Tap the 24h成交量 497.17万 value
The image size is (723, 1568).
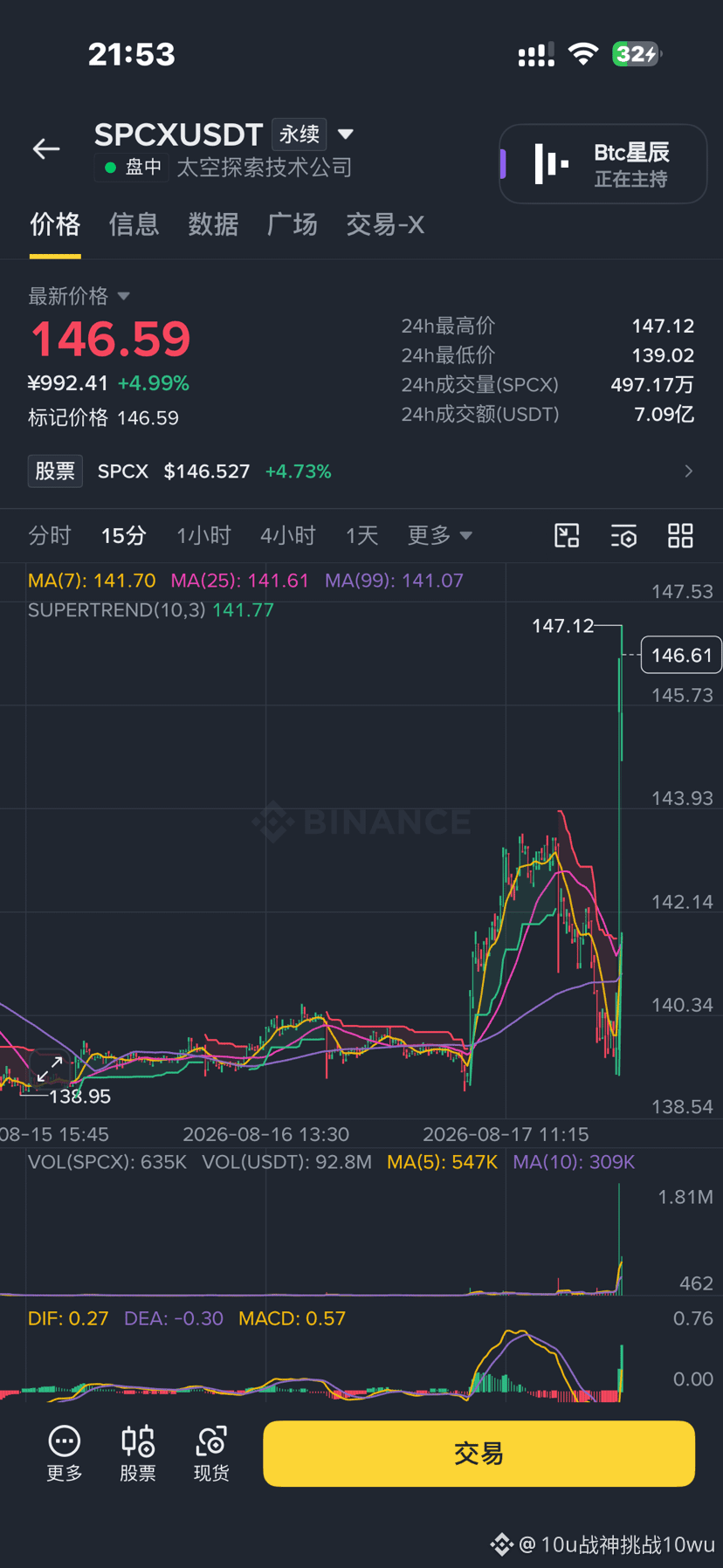pyautogui.click(x=652, y=385)
